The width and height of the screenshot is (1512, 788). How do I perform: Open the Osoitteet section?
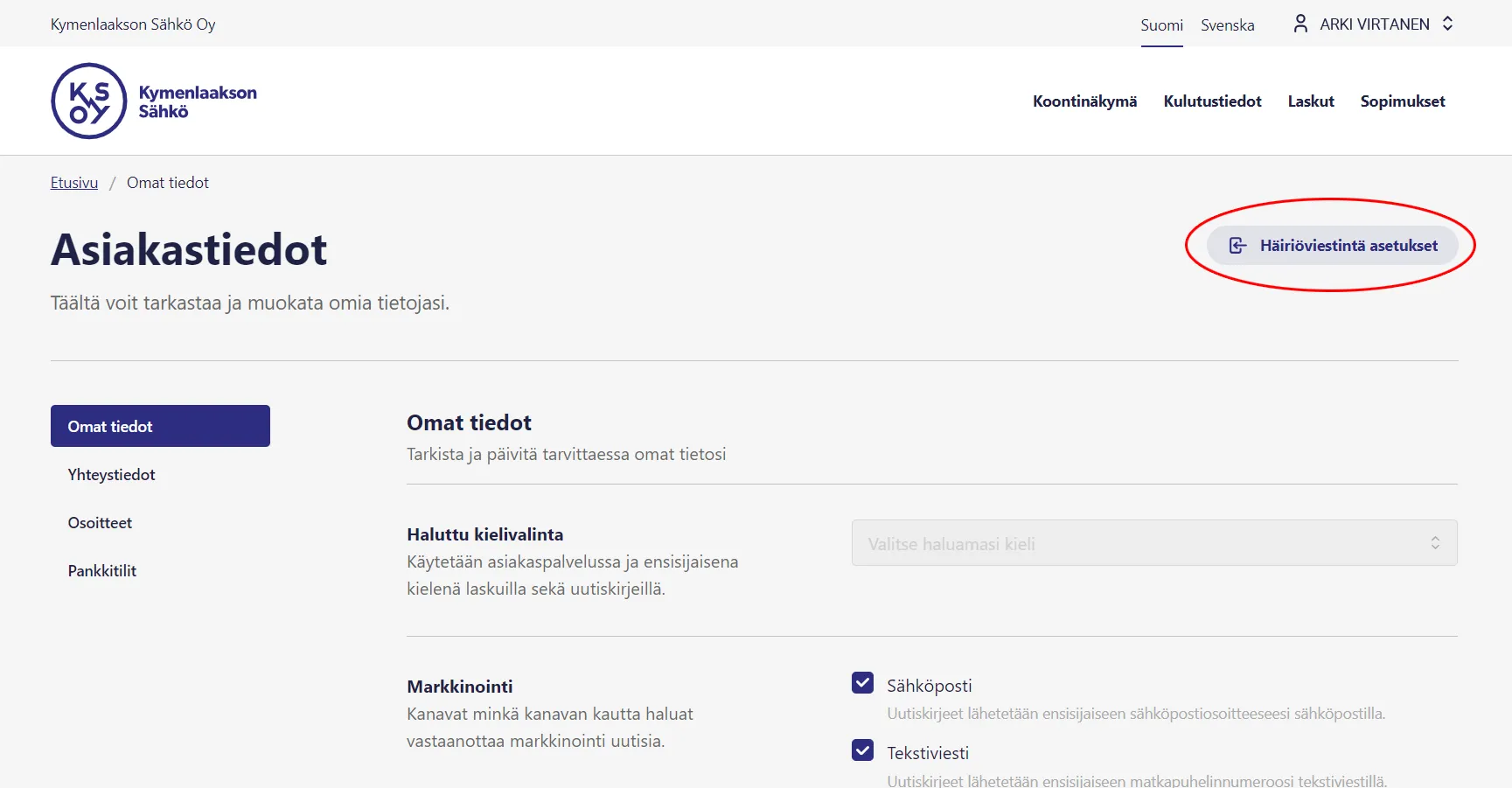pos(101,523)
